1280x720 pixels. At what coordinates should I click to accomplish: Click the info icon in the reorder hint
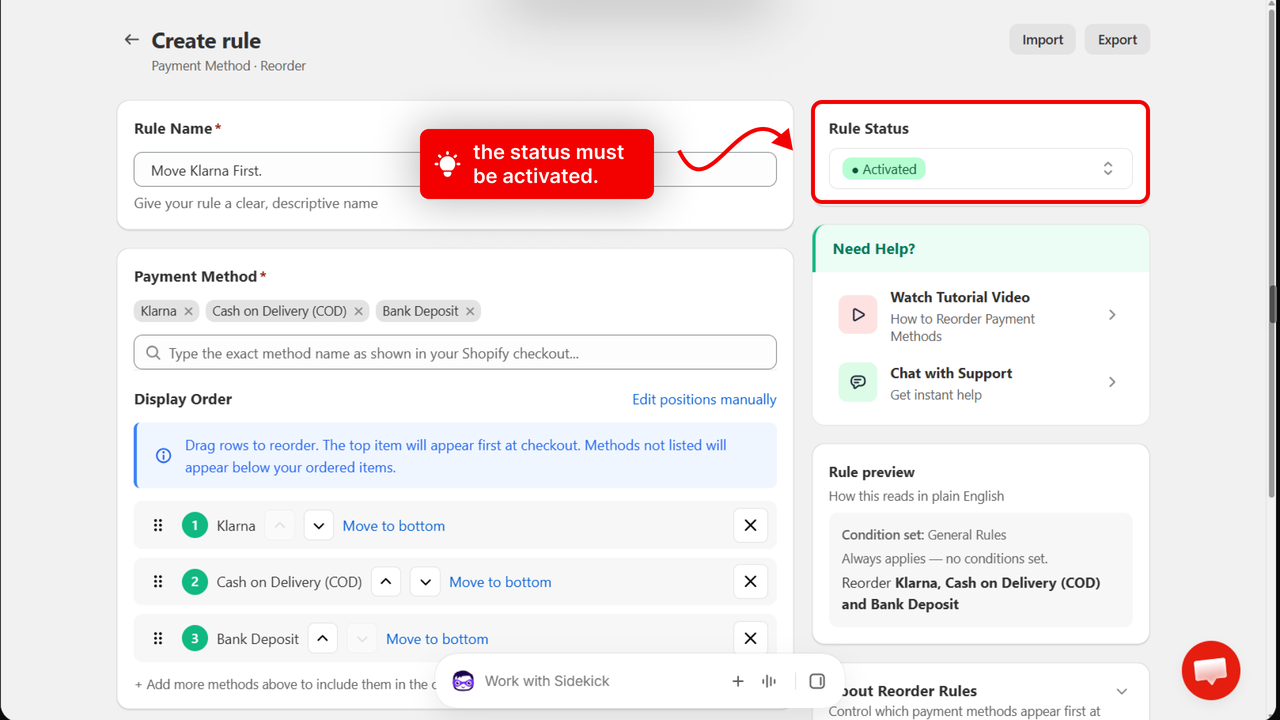pos(163,456)
